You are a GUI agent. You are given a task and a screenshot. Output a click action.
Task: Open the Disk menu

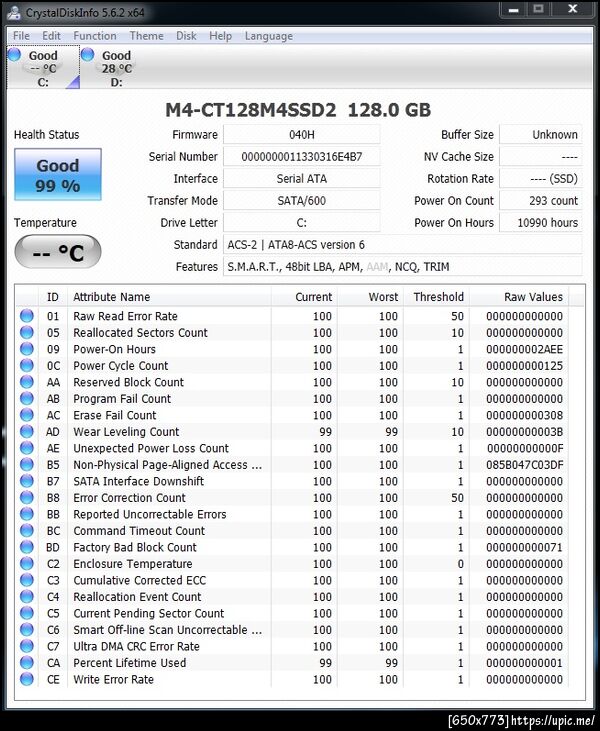click(186, 36)
